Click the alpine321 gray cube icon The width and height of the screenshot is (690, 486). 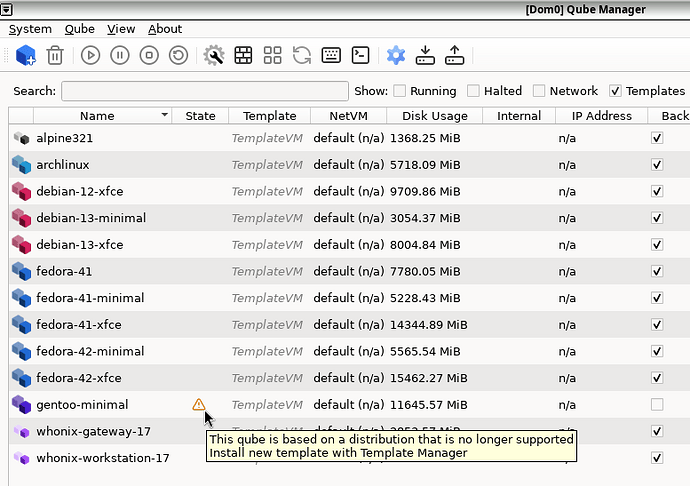click(x=21, y=138)
